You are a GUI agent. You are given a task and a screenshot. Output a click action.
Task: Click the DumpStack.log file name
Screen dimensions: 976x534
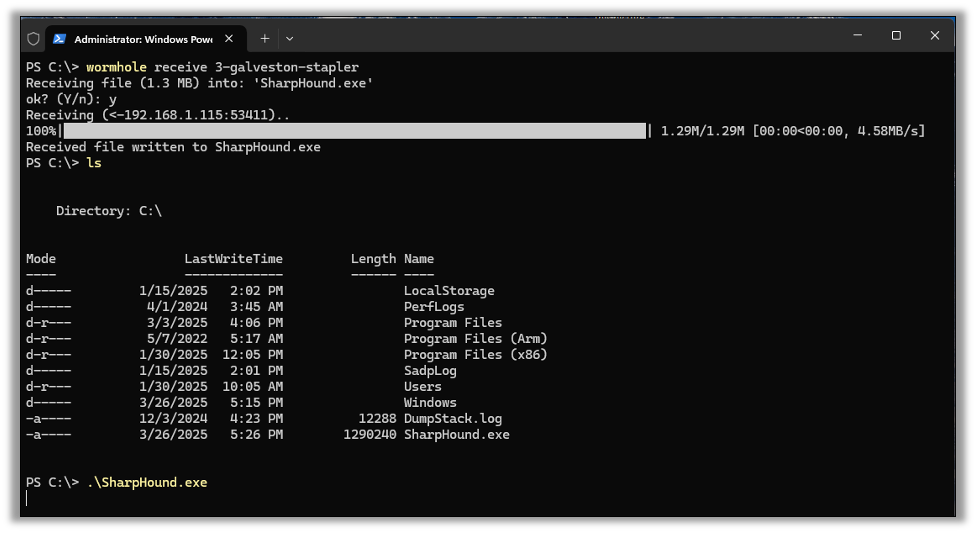[453, 418]
